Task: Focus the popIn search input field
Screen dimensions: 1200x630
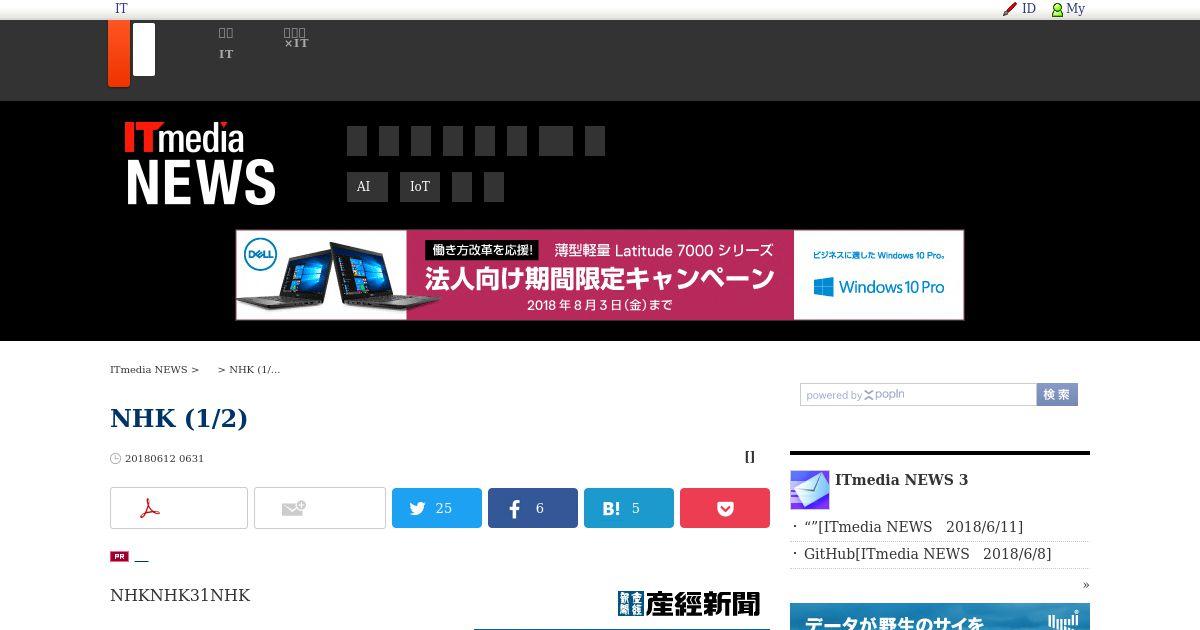Action: tap(918, 395)
